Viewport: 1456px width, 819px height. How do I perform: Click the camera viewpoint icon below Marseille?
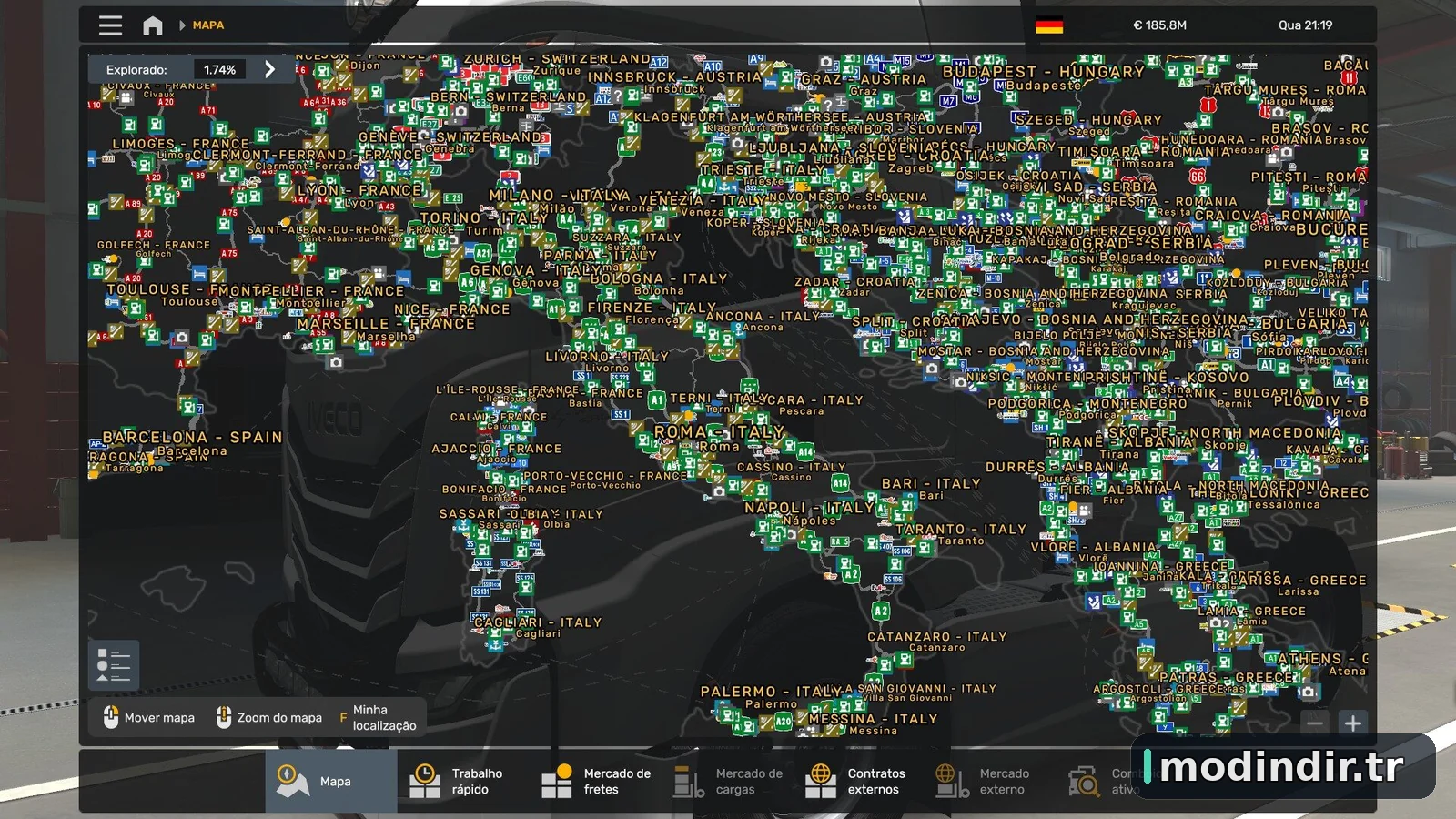pyautogui.click(x=336, y=362)
